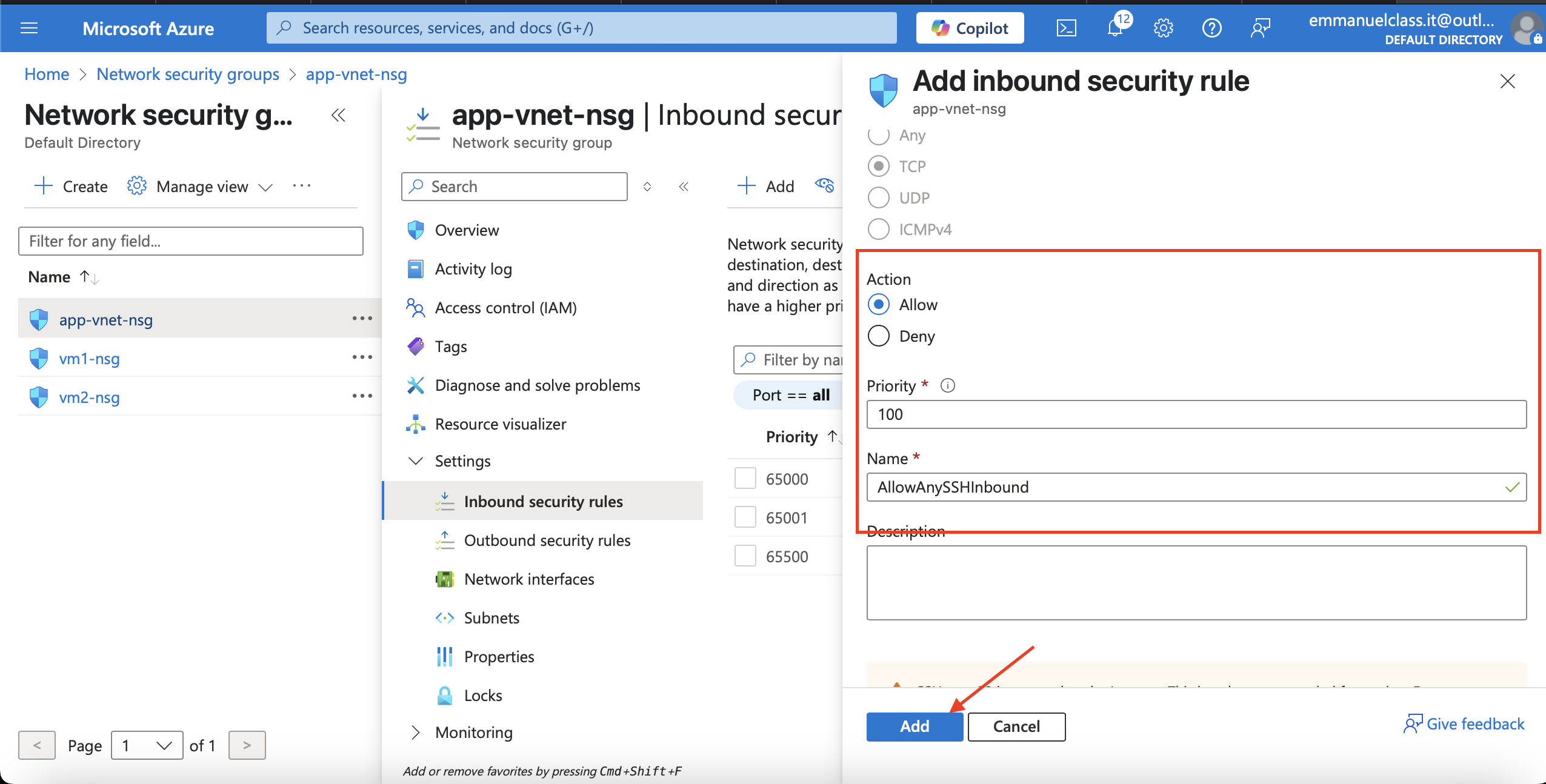Open the help question mark

point(1211,28)
